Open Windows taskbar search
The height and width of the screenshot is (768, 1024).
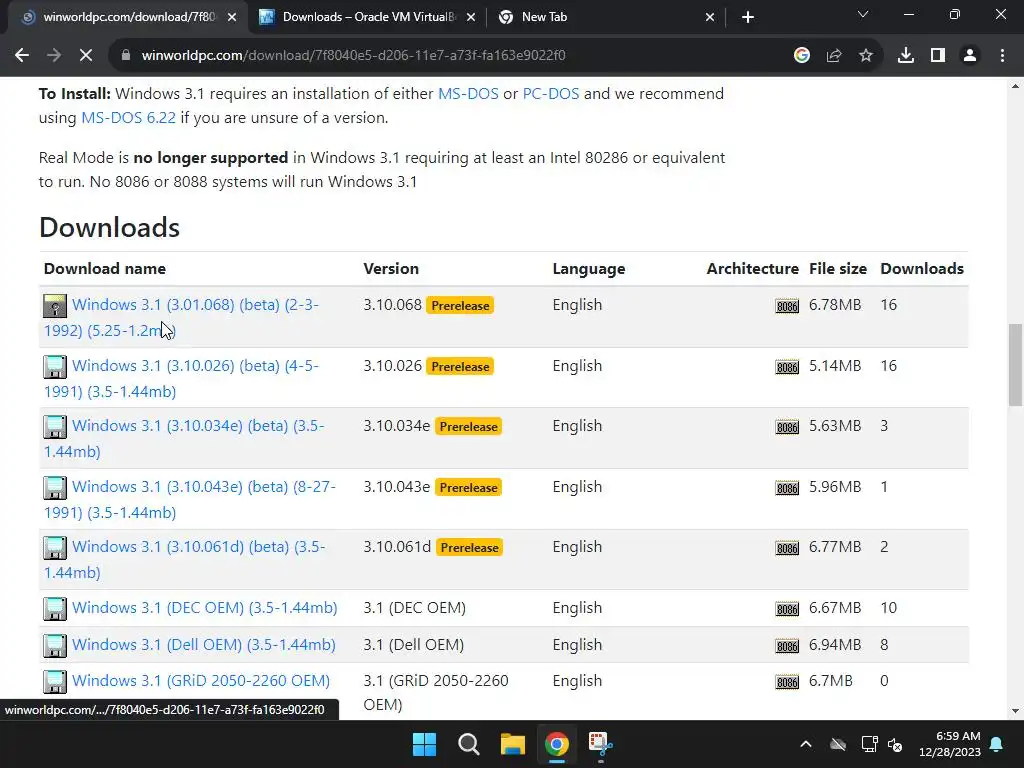coord(468,744)
